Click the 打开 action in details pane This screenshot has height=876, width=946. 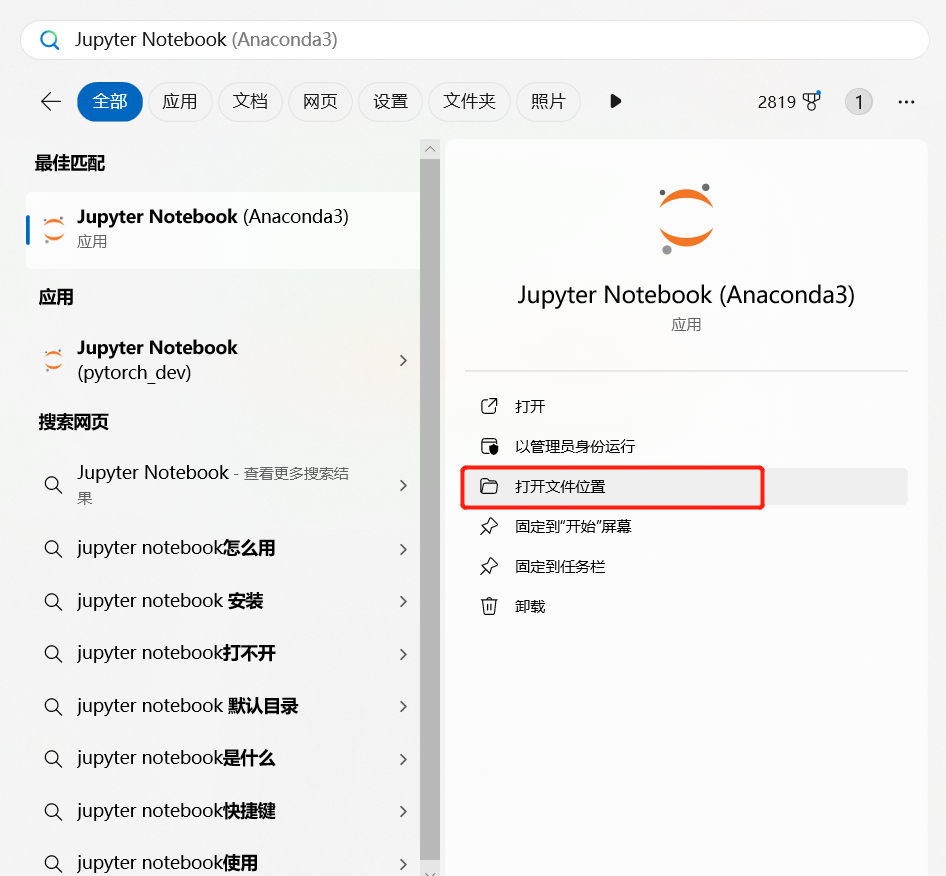point(686,407)
